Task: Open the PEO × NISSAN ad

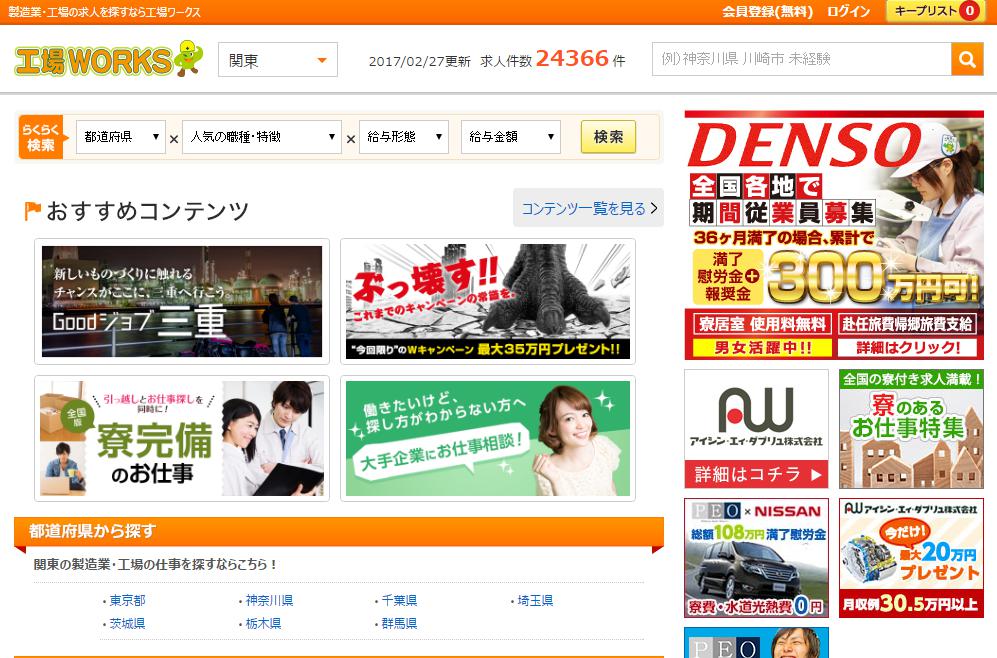Action: (756, 558)
